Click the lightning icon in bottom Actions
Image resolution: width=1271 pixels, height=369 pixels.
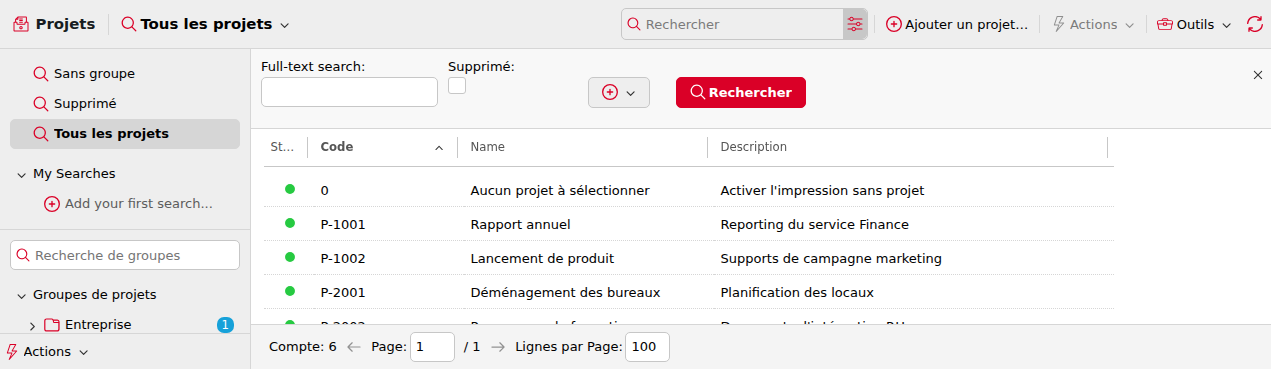pyautogui.click(x=12, y=352)
